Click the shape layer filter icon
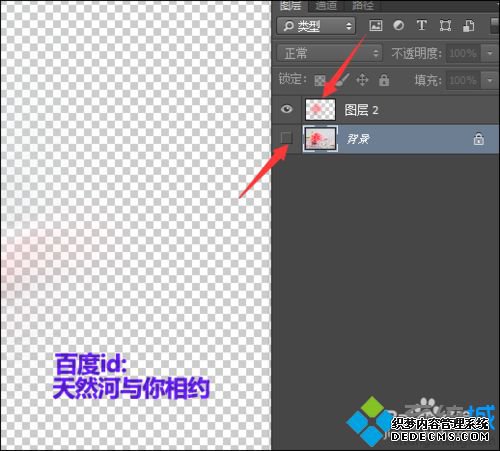500x451 pixels. click(445, 26)
